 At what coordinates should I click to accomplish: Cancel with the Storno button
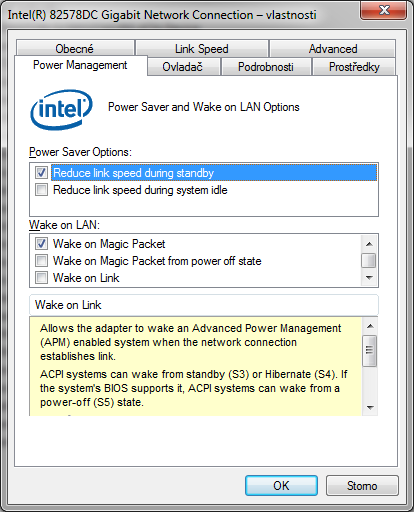(362, 486)
